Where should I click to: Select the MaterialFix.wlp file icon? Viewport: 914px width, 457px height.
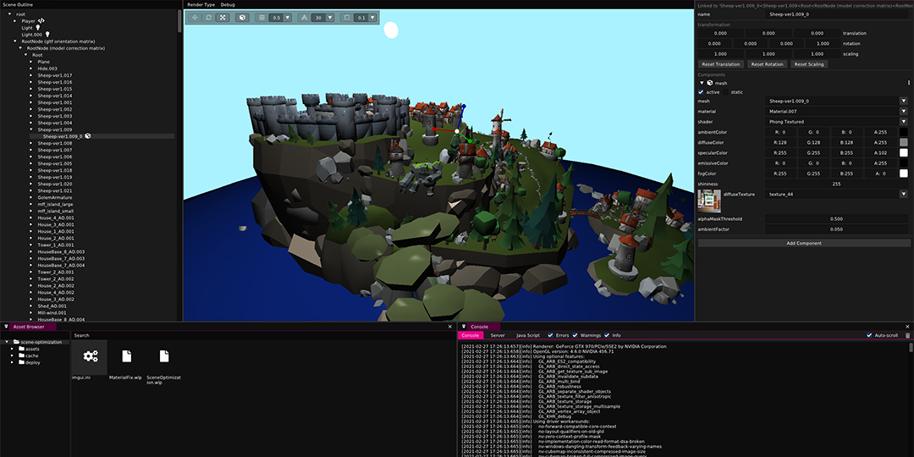[x=127, y=356]
